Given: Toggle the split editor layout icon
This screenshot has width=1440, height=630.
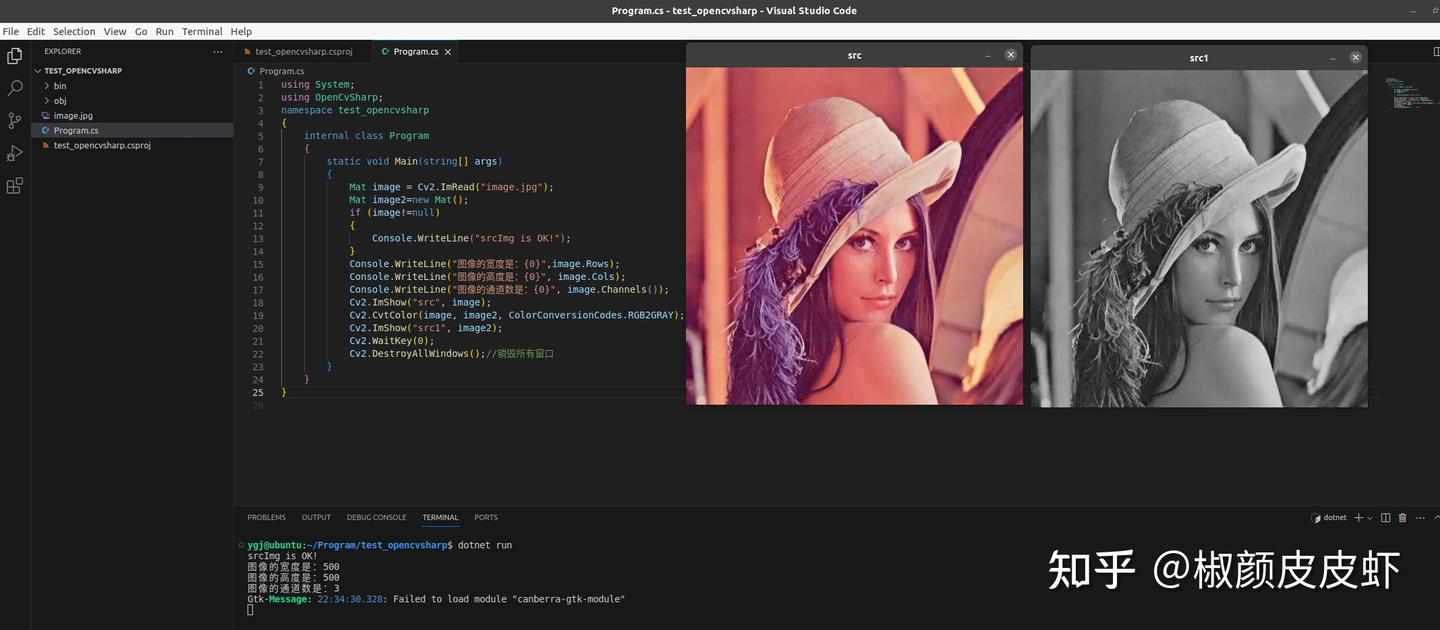Looking at the screenshot, I should [x=1436, y=50].
